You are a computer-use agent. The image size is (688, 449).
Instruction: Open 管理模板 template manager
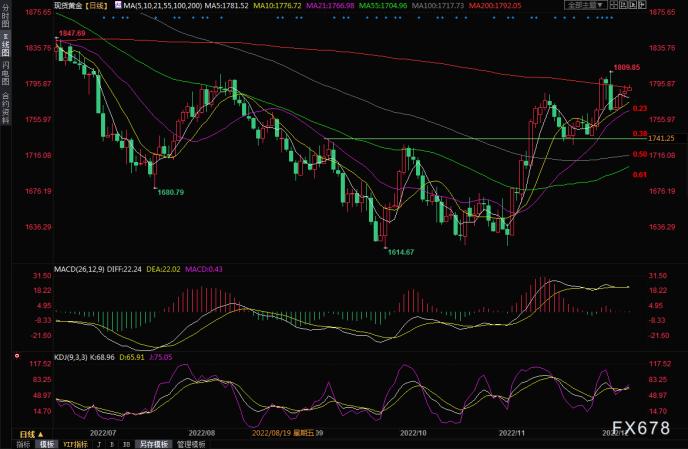pos(191,444)
